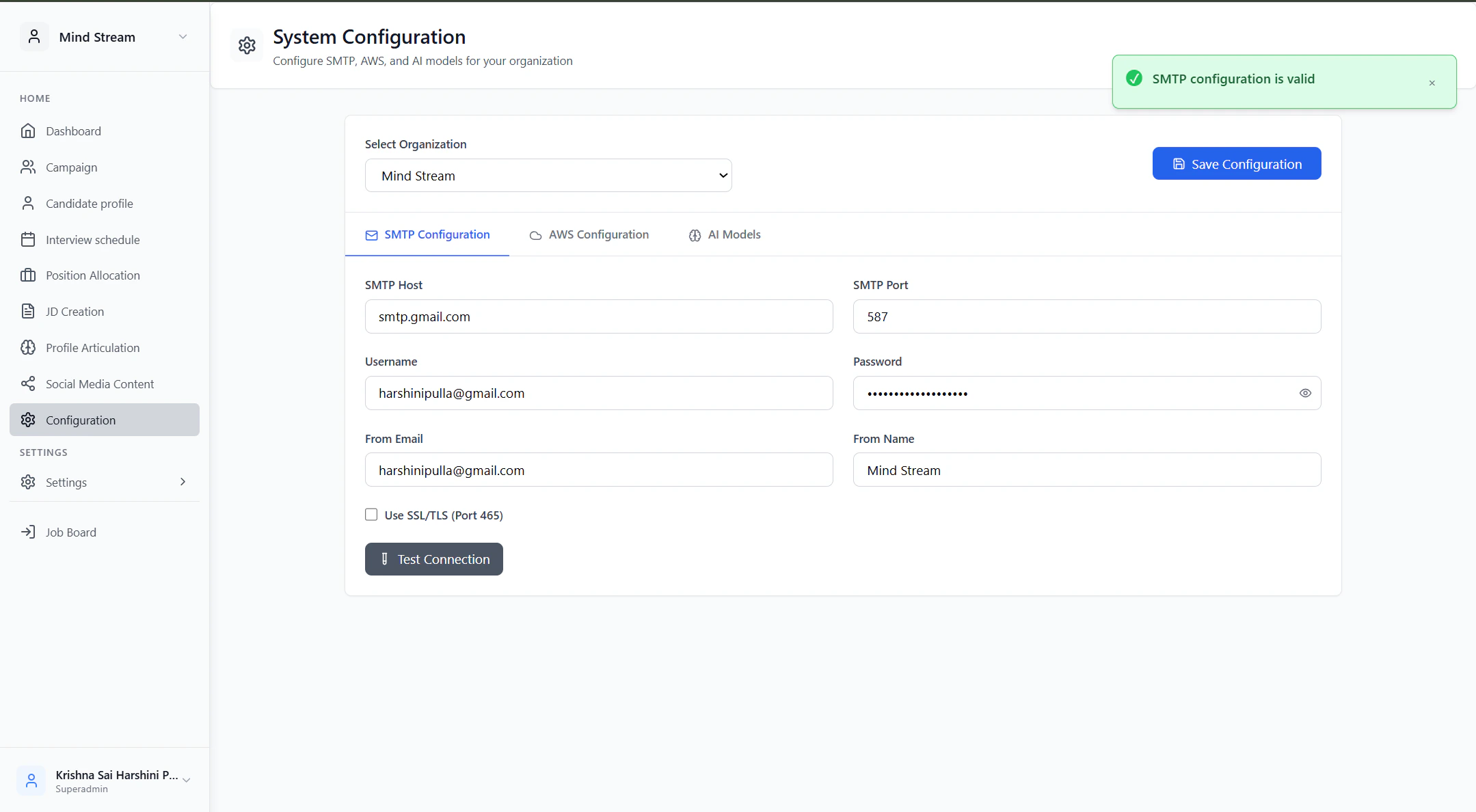Open Social Media Content share icon
Viewport: 1476px width, 812px height.
point(28,384)
